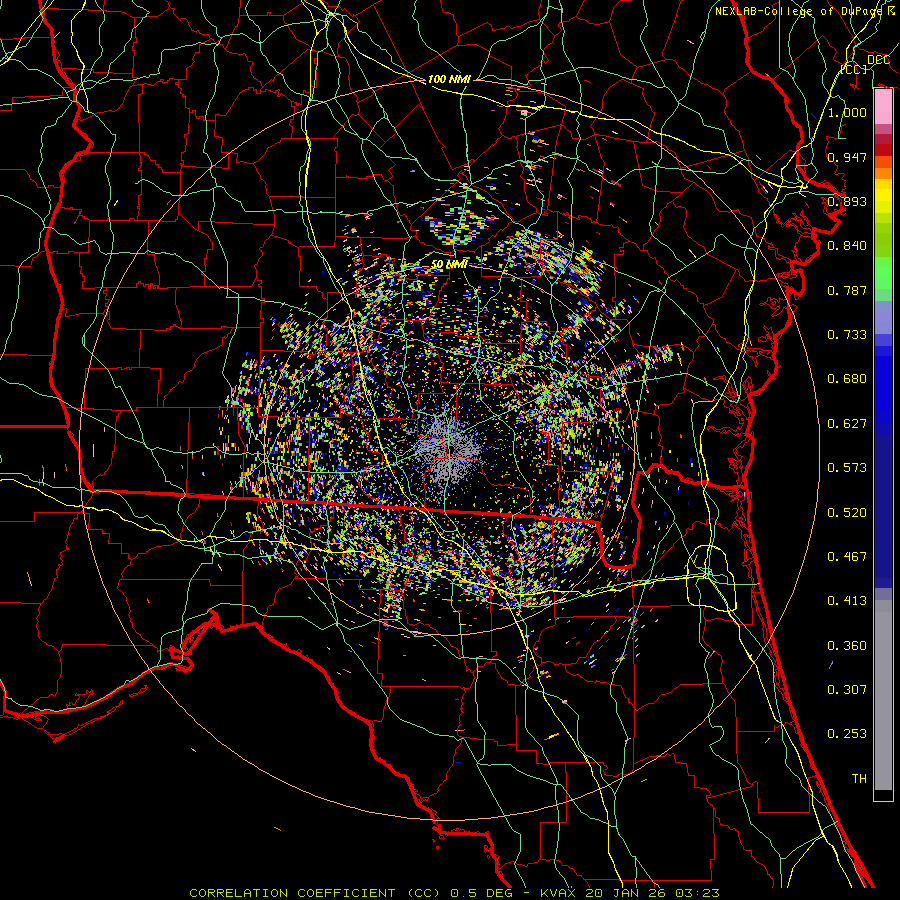Click the 0.947 legend value
The image size is (900, 900).
pyautogui.click(x=847, y=157)
